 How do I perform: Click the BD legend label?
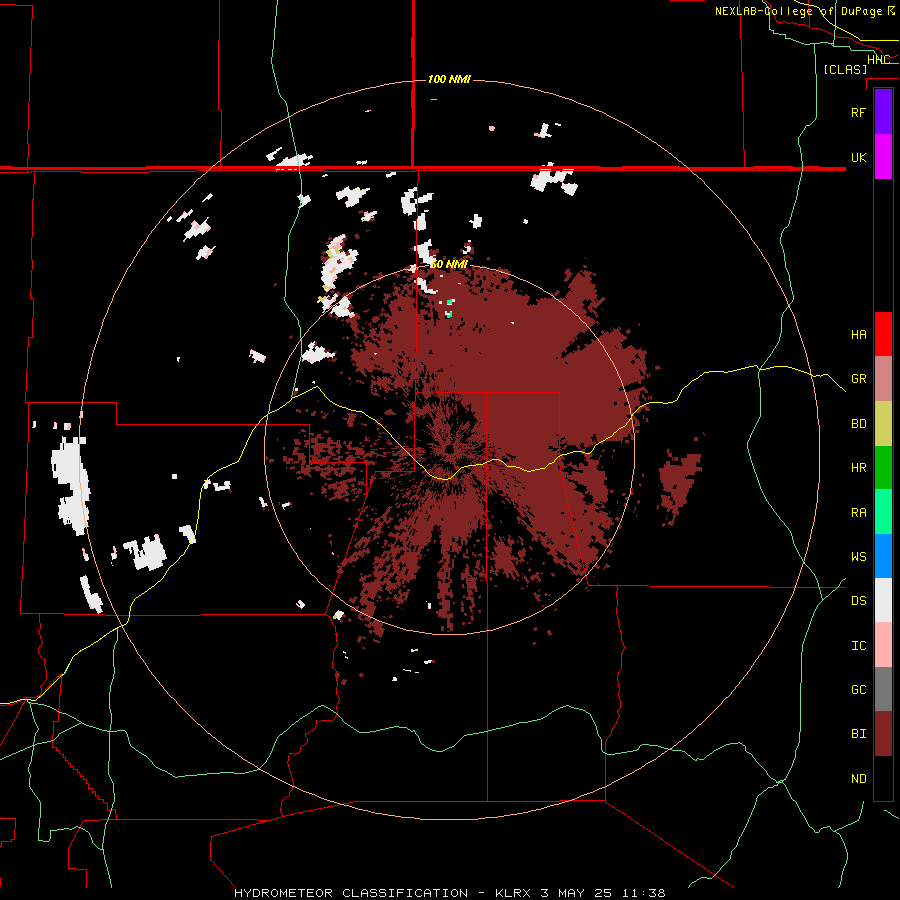pos(858,424)
